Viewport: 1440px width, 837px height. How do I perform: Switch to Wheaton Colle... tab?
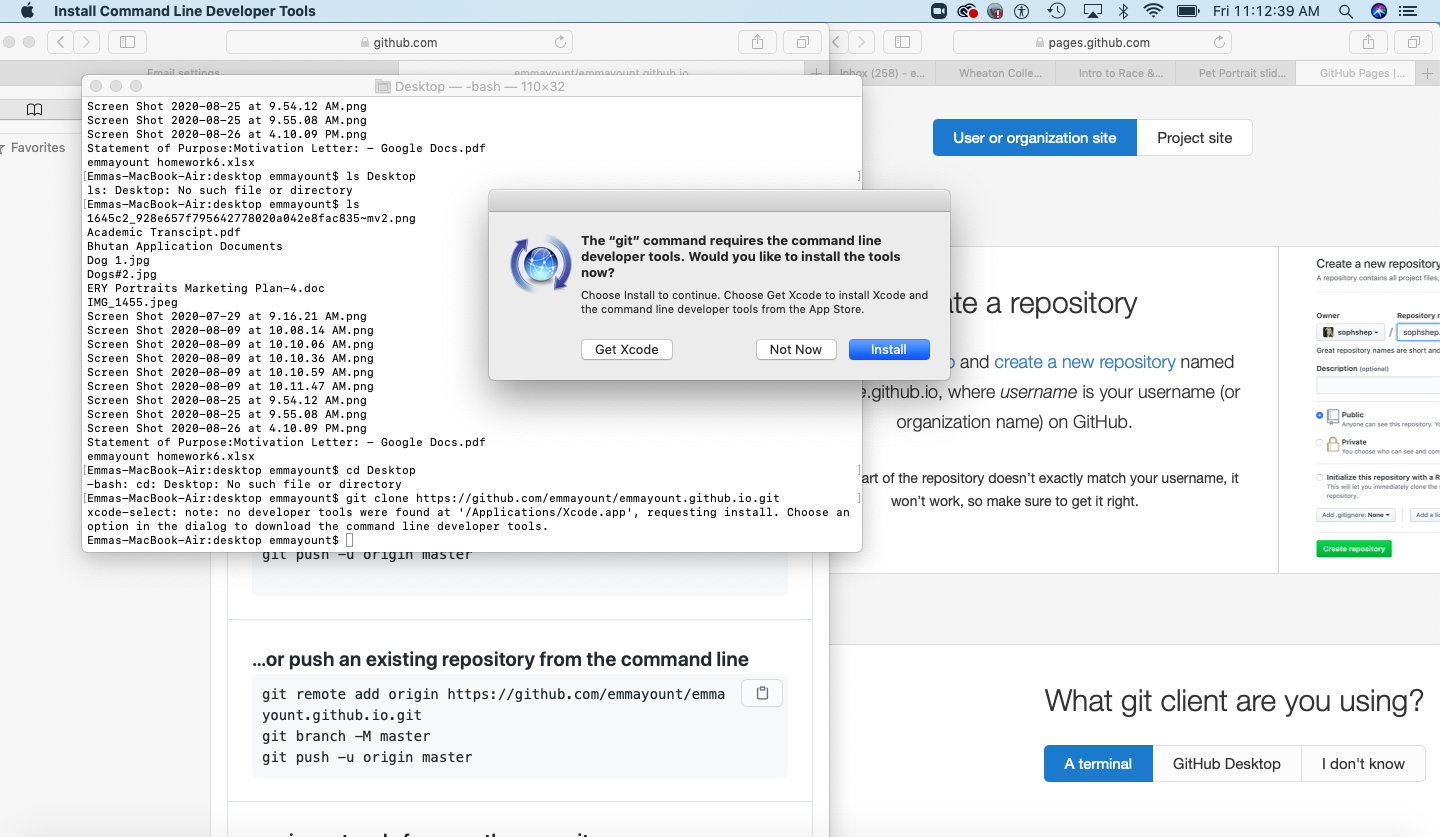(1000, 73)
